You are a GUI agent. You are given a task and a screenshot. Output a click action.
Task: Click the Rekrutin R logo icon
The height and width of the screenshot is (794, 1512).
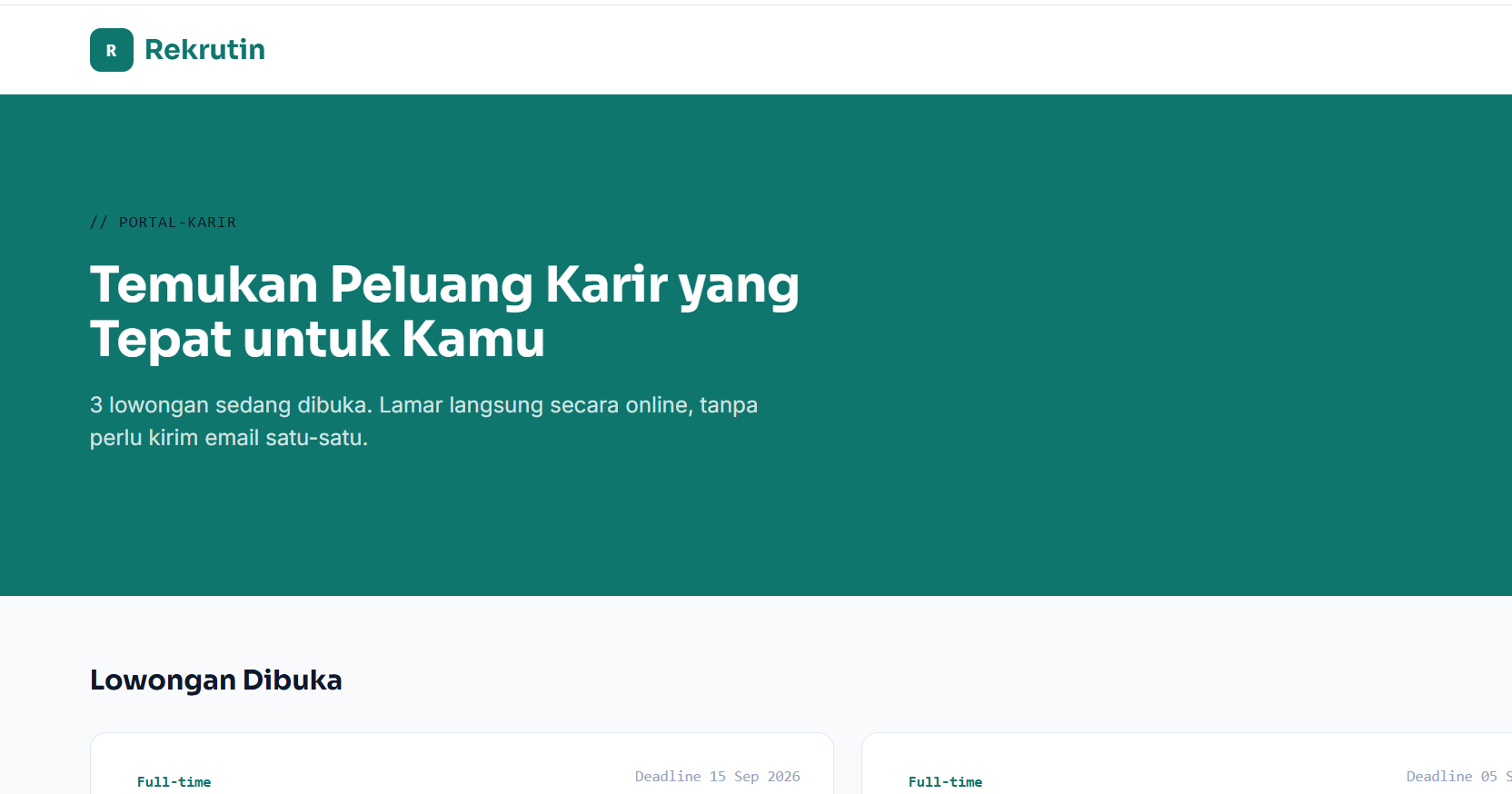coord(112,50)
